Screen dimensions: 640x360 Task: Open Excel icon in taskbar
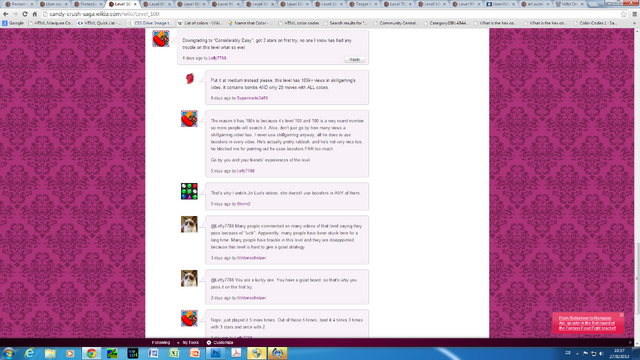click(x=174, y=353)
